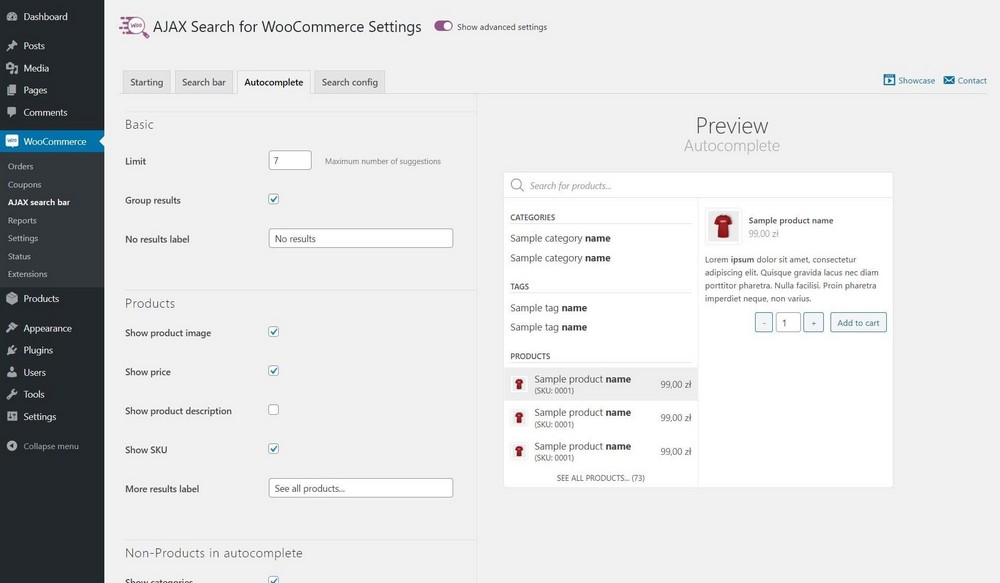
Task: Click the AJAX Search plugin logo icon
Action: [134, 27]
